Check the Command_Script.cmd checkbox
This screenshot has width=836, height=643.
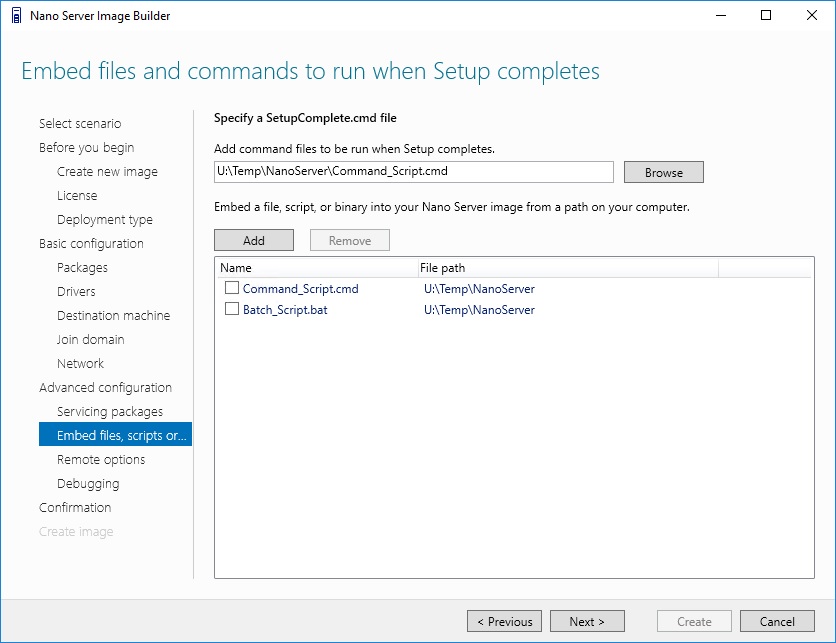[231, 288]
